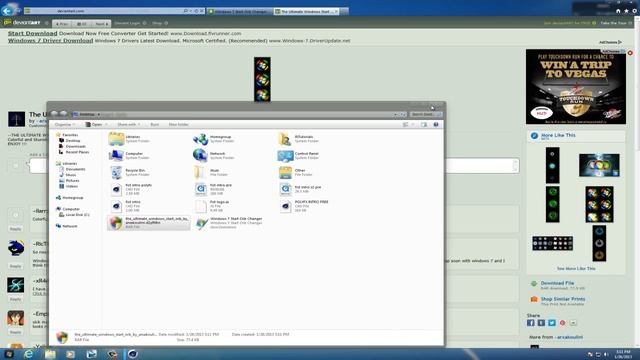Click New folder in Explorer toolbar

tap(178, 124)
